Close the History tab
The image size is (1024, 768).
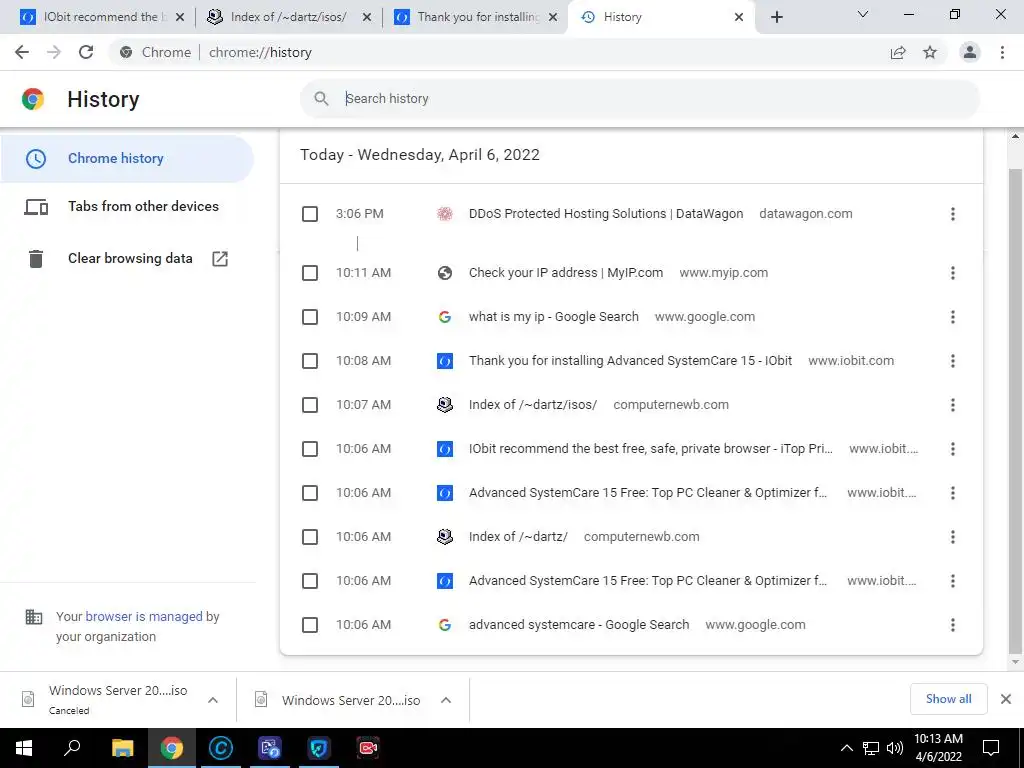[739, 17]
